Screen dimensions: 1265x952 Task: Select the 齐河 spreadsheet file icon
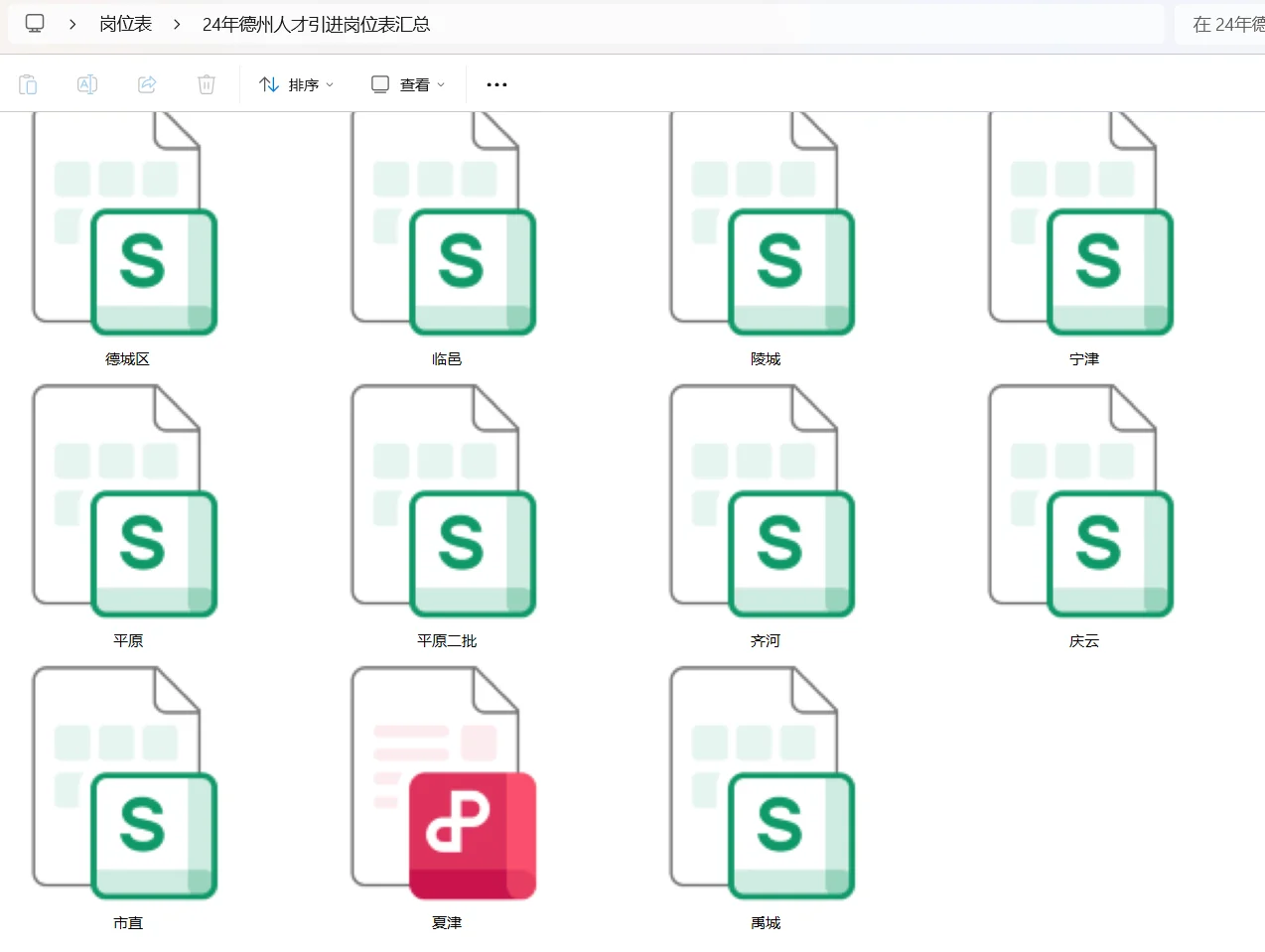pyautogui.click(x=763, y=501)
